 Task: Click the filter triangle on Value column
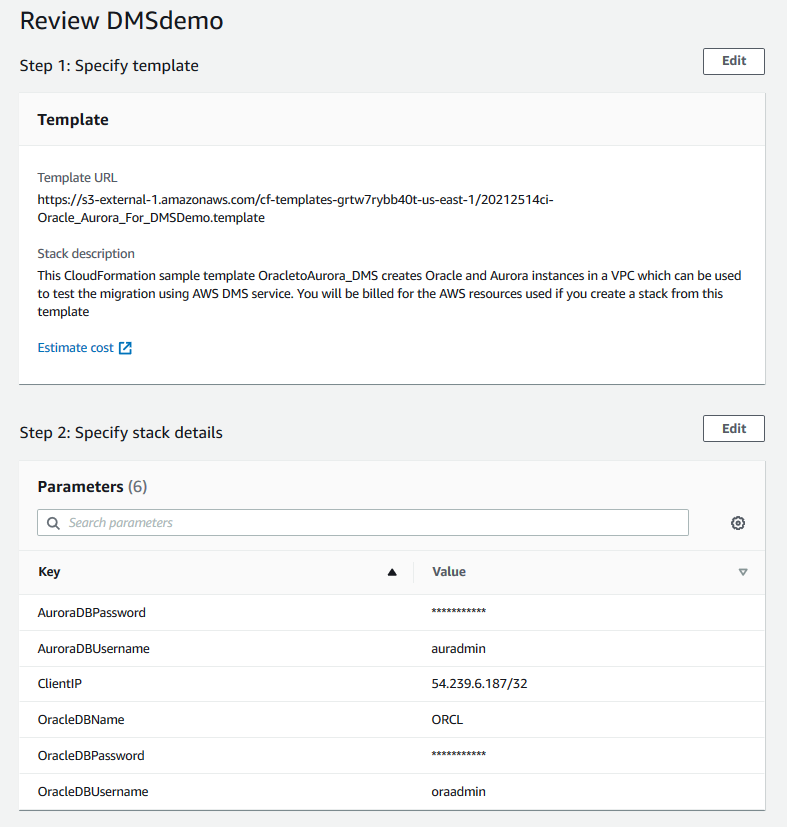click(743, 571)
